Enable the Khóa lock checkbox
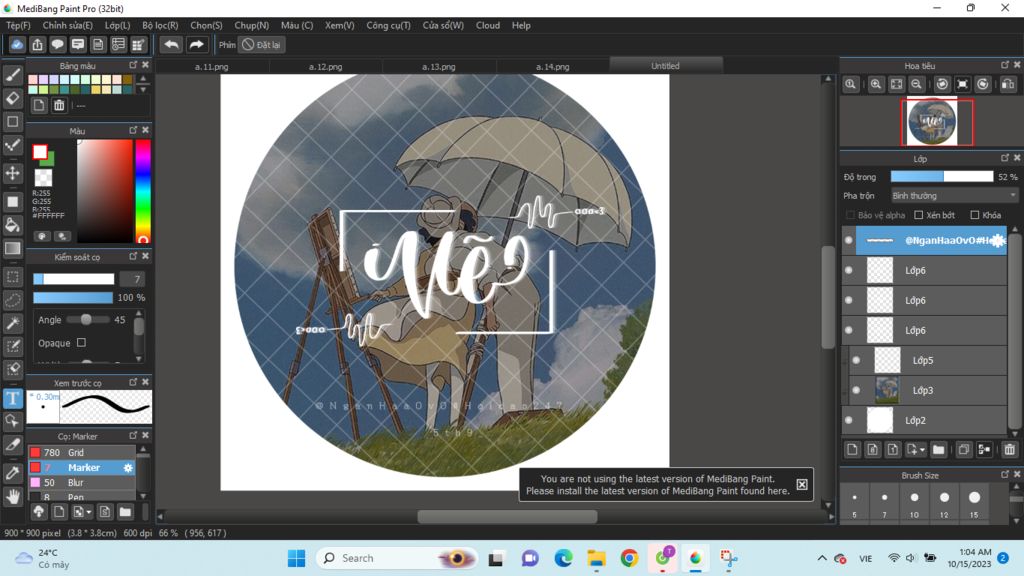The image size is (1024, 576). [974, 215]
